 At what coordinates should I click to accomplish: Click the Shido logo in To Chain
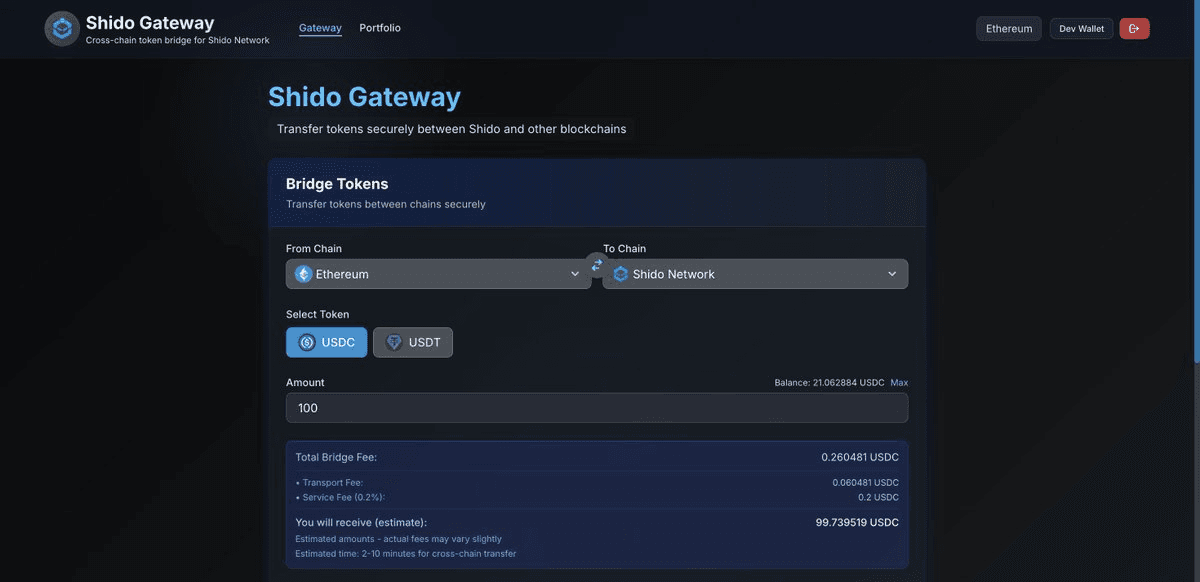621,274
